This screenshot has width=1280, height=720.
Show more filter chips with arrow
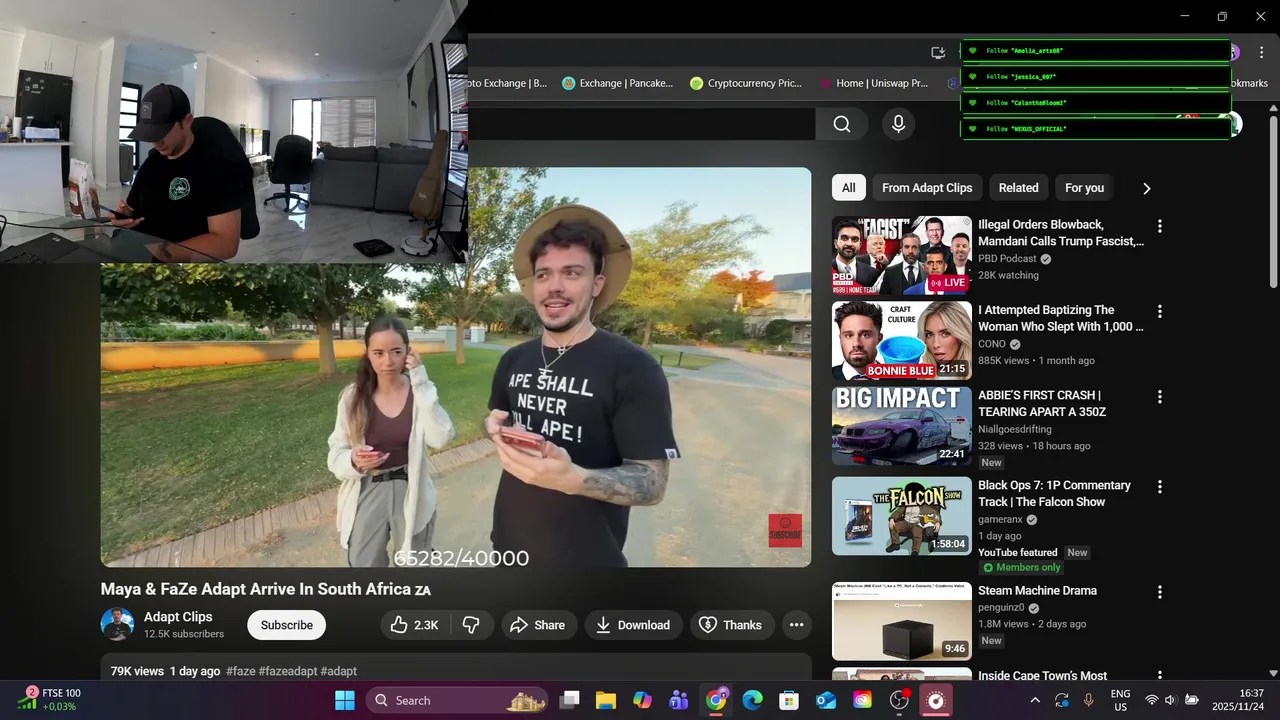pos(1146,188)
